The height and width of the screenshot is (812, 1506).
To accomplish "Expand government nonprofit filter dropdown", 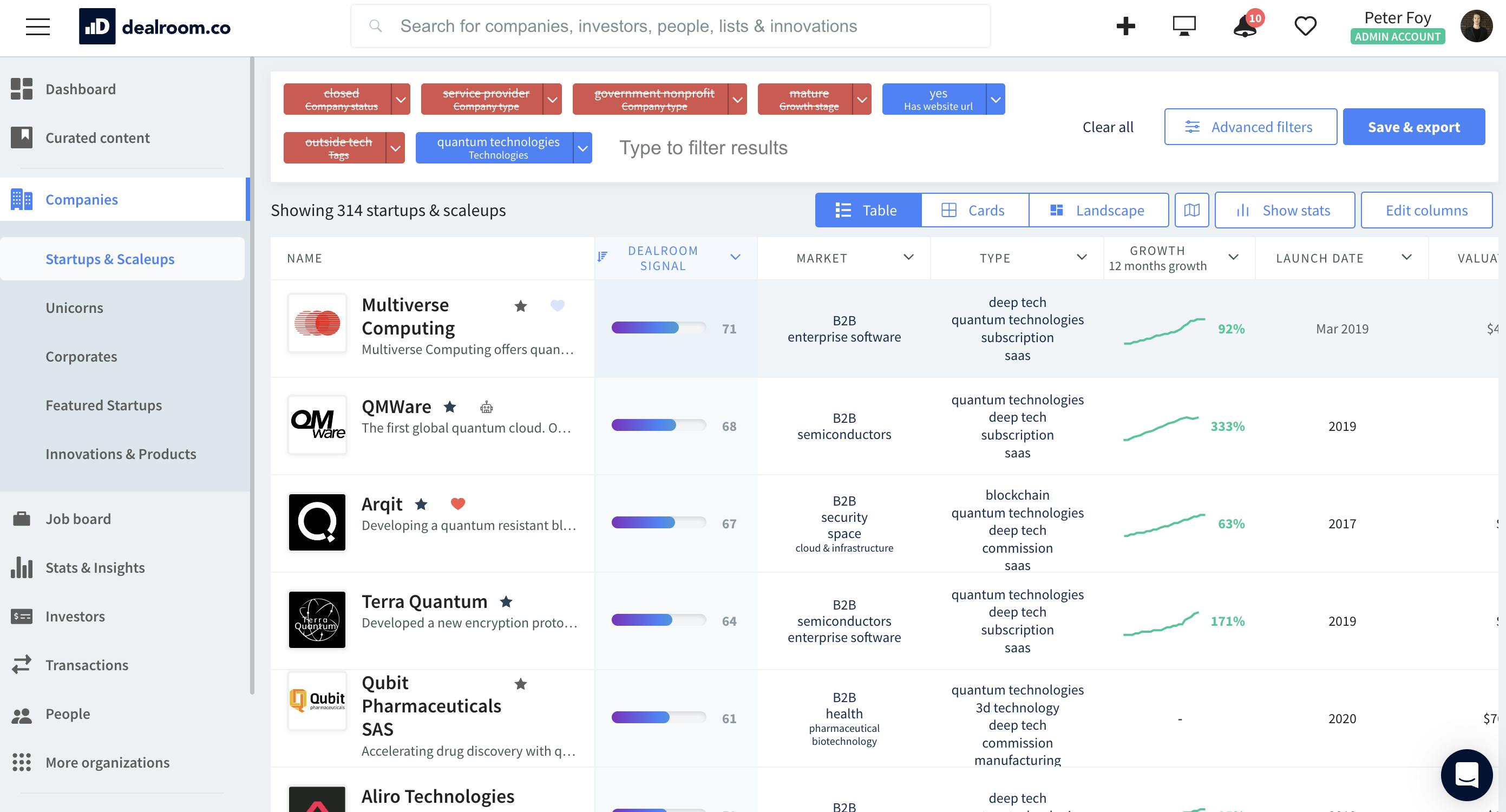I will (737, 100).
